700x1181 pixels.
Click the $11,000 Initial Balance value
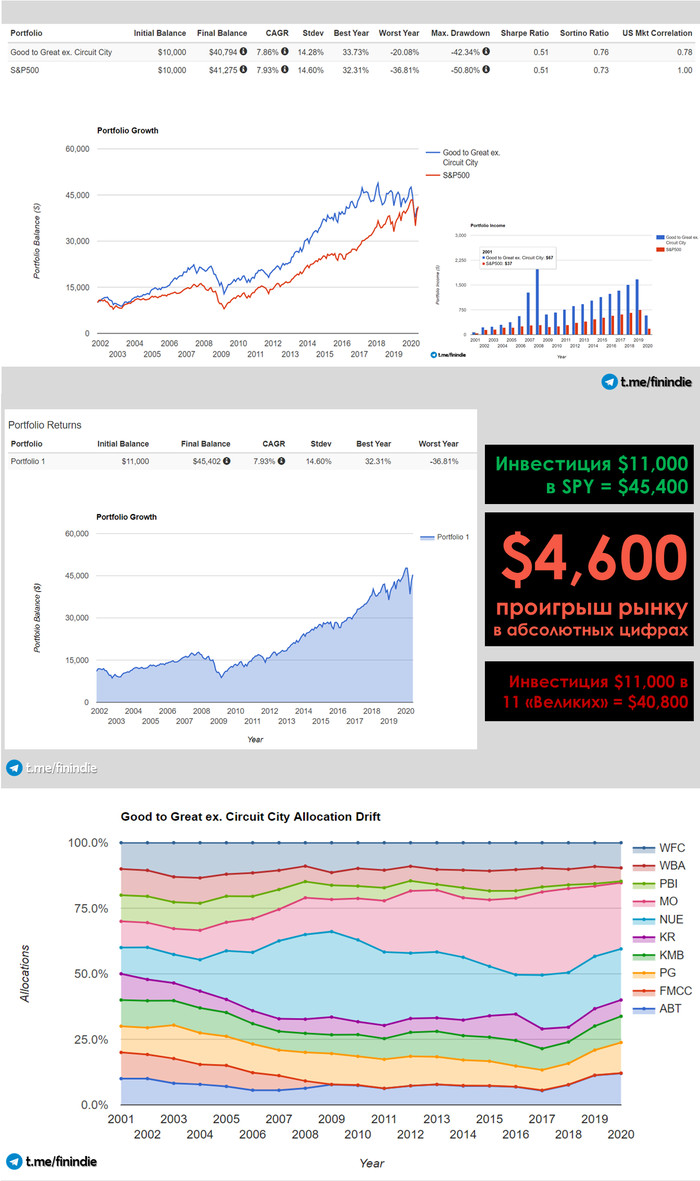(x=135, y=461)
